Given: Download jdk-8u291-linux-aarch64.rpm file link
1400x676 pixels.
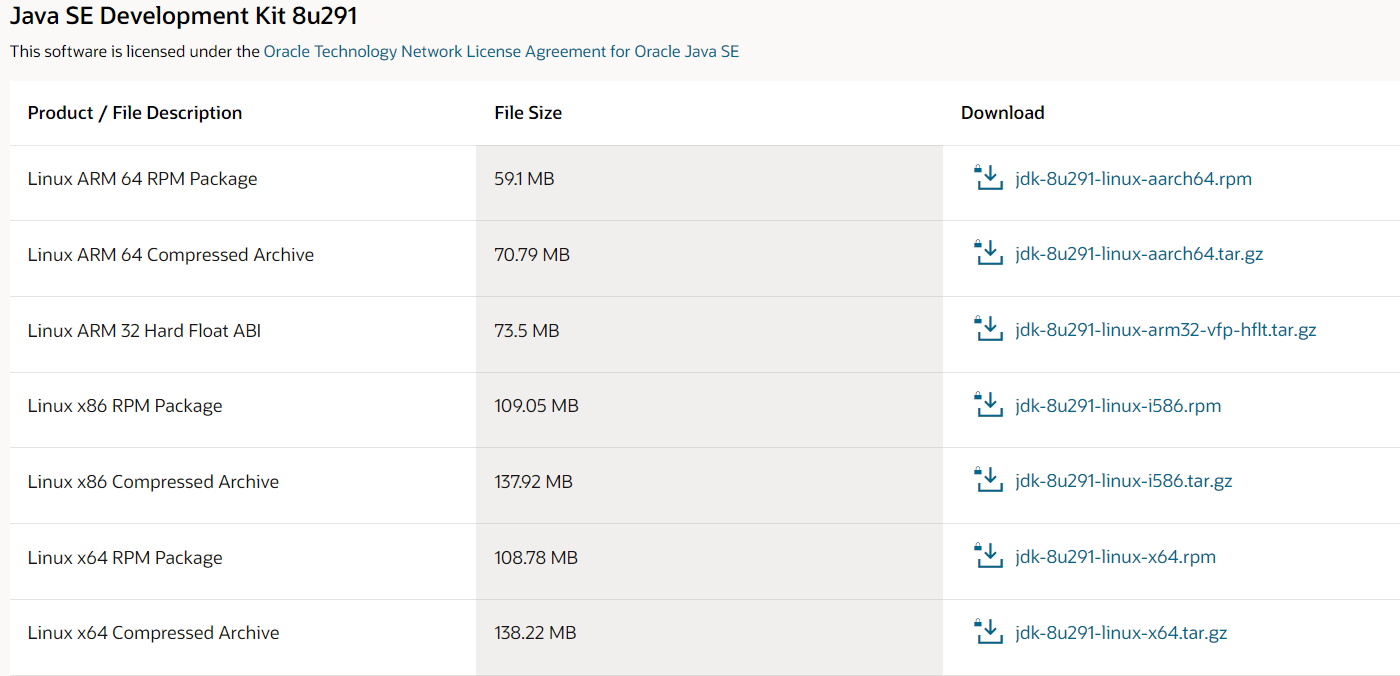Looking at the screenshot, I should pos(1133,179).
